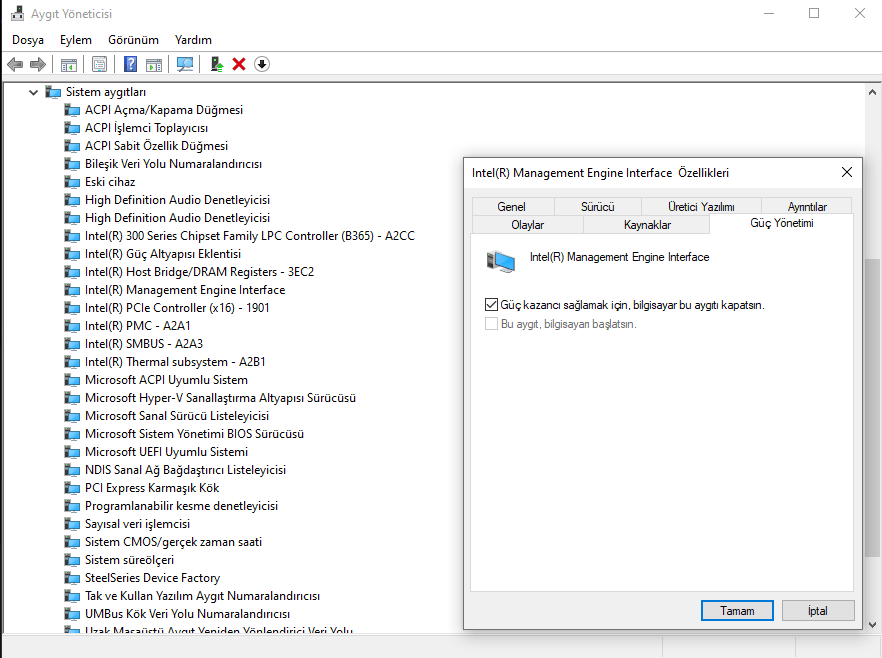Switch to the Sürücü tab
This screenshot has height=658, width=882.
click(x=597, y=207)
